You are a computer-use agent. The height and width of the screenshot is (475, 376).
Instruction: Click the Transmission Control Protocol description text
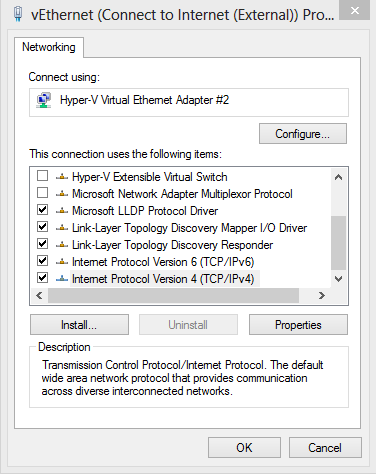[x=182, y=378]
